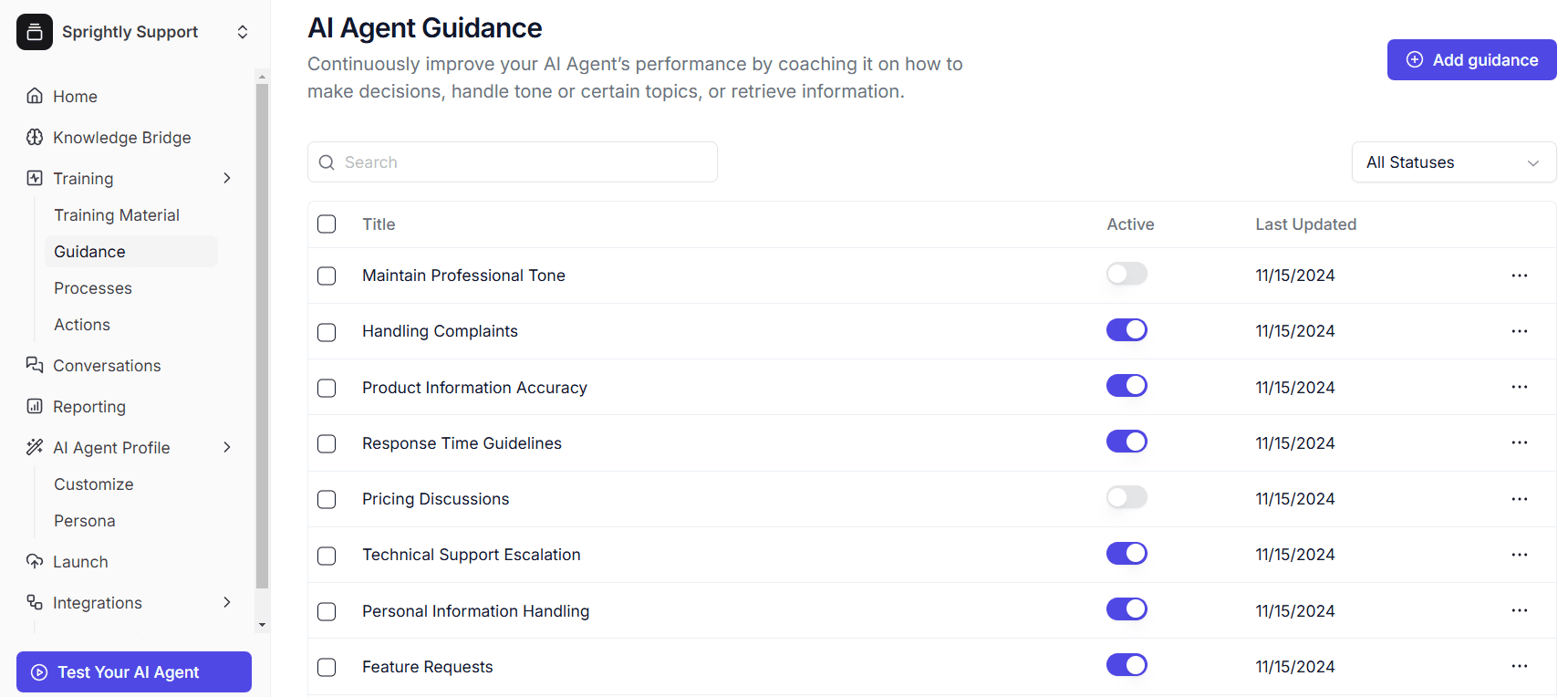Screen dimensions: 1568x697
Task: Click the Add guidance button
Action: 1471,59
